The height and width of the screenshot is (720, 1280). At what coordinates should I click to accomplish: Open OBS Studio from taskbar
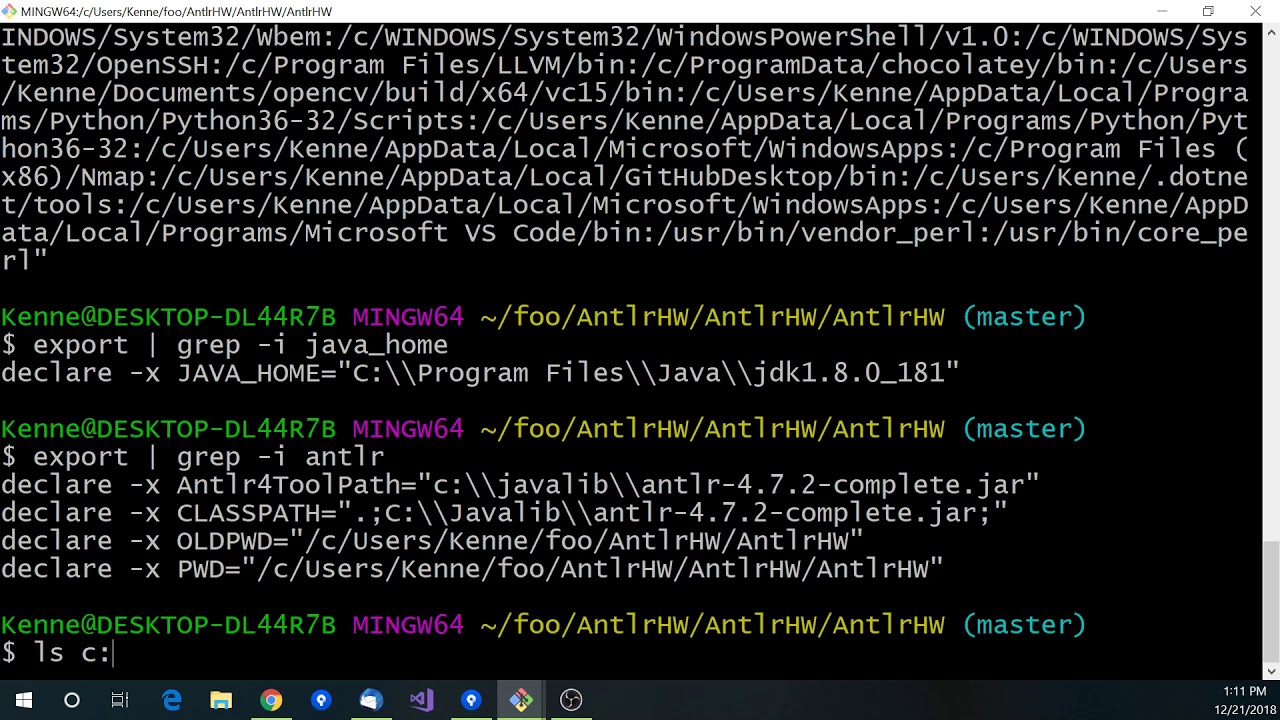click(x=571, y=700)
